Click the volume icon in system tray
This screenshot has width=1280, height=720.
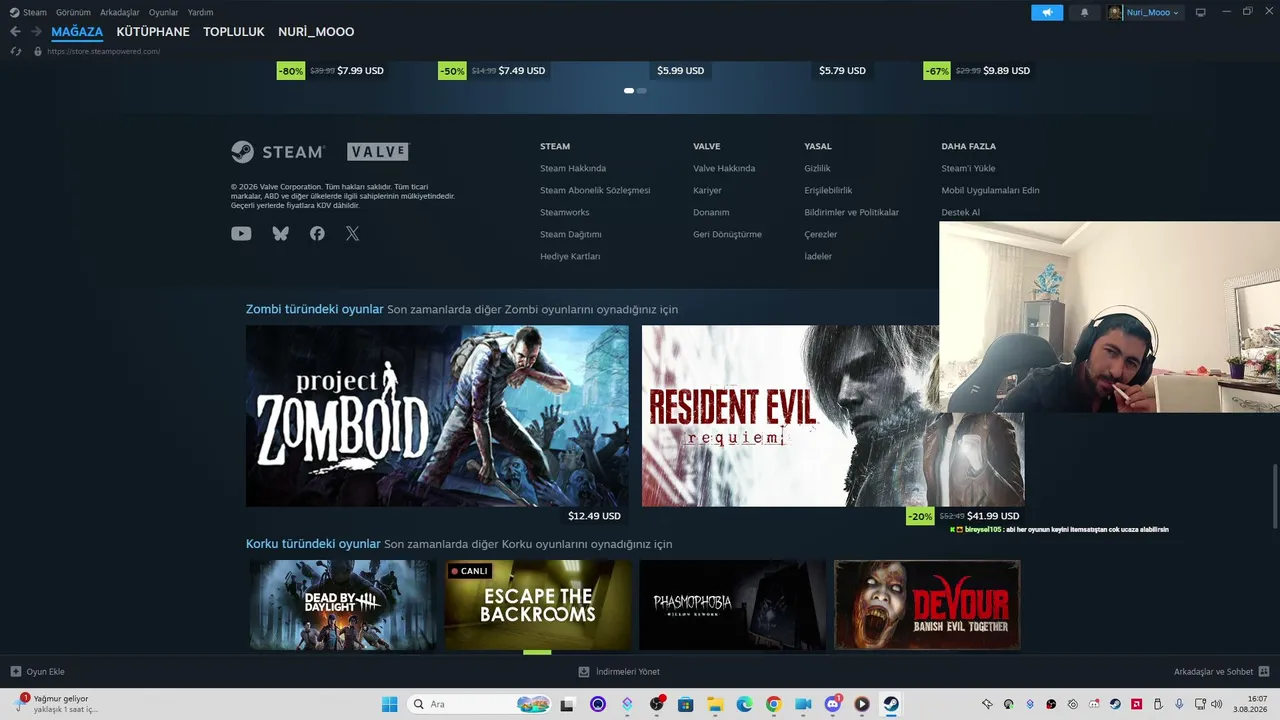click(x=1217, y=704)
